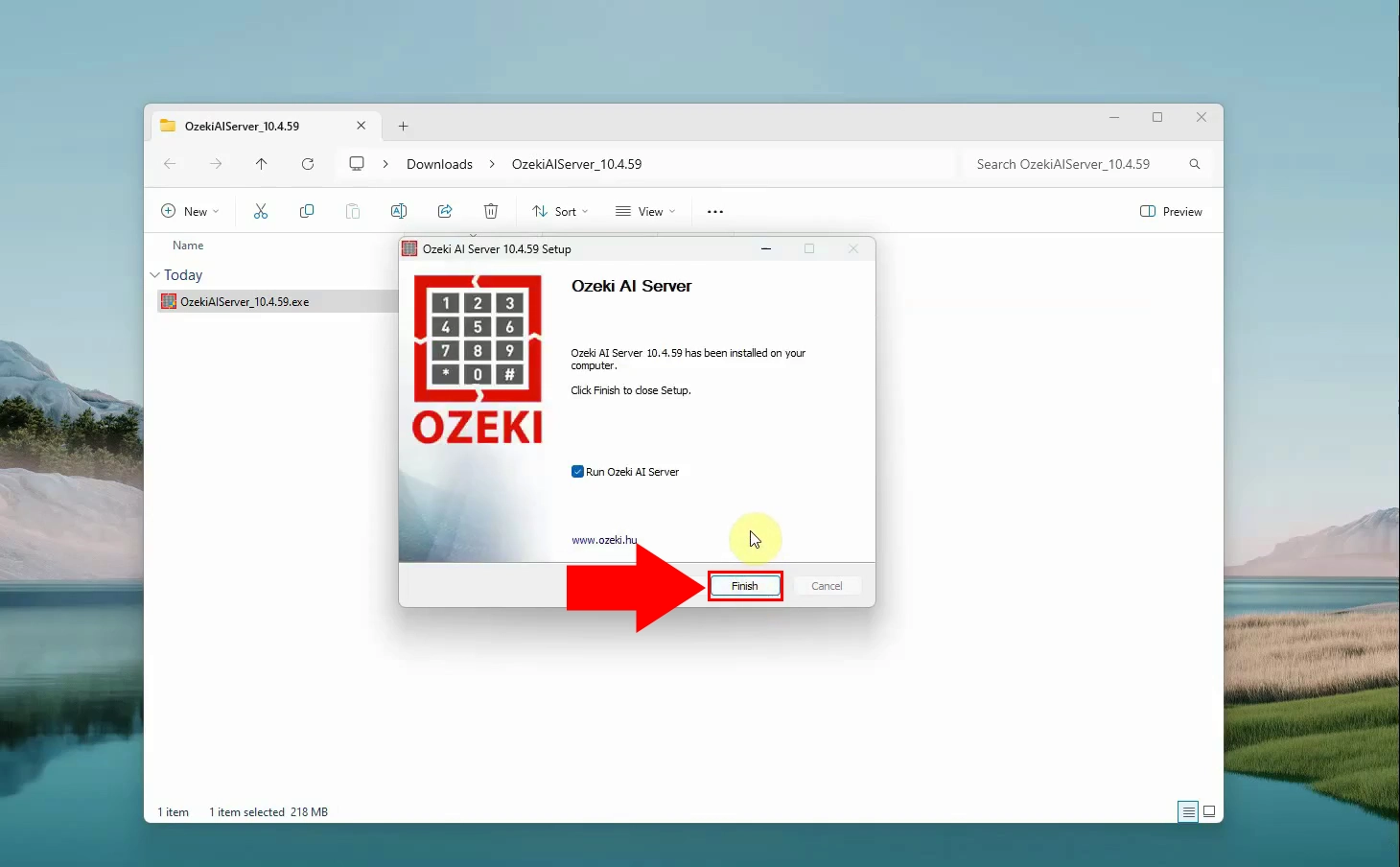Click the Cut scissors icon
Image resolution: width=1400 pixels, height=867 pixels.
261,211
